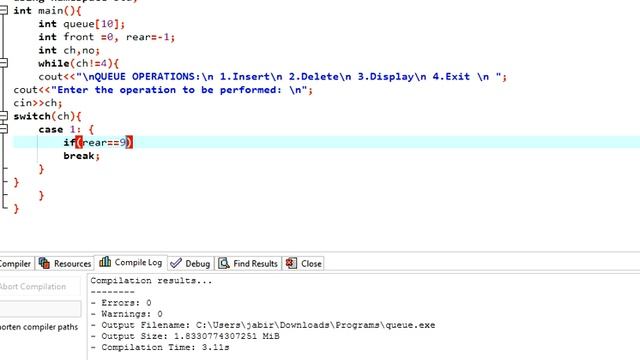This screenshot has height=360, width=640.
Task: Click the Output Filename queue.exe log line
Action: coord(263,325)
